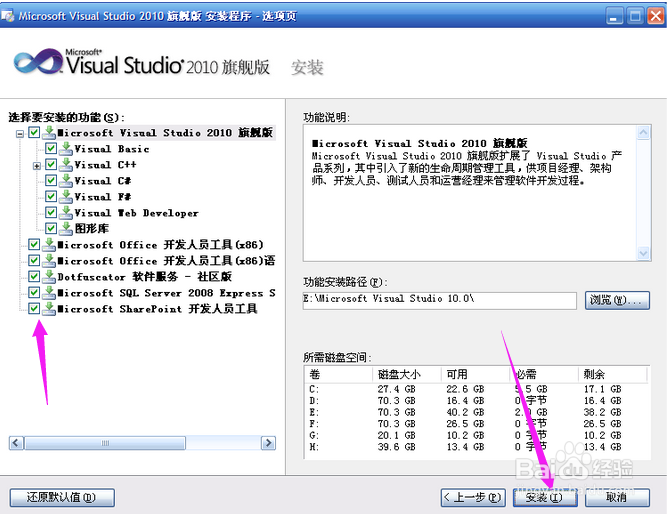This screenshot has height=514, width=672.
Task: Click the 还原默认值 button
Action: [x=62, y=497]
